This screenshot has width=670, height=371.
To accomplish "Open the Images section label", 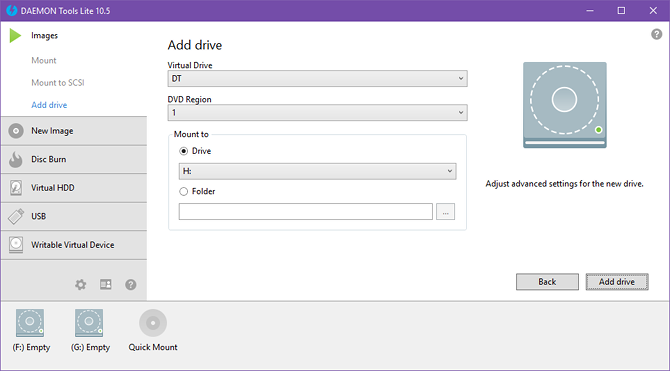I will point(44,35).
